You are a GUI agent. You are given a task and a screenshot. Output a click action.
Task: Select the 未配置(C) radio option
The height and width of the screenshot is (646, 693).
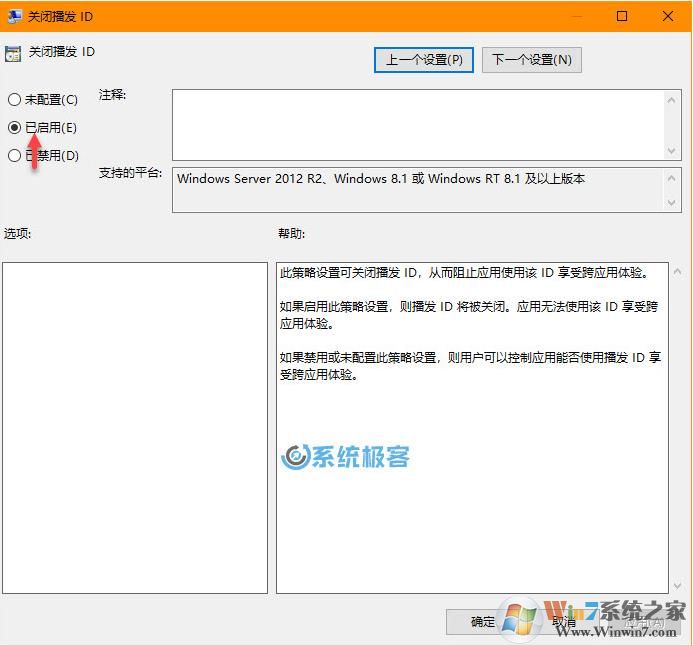tap(14, 100)
